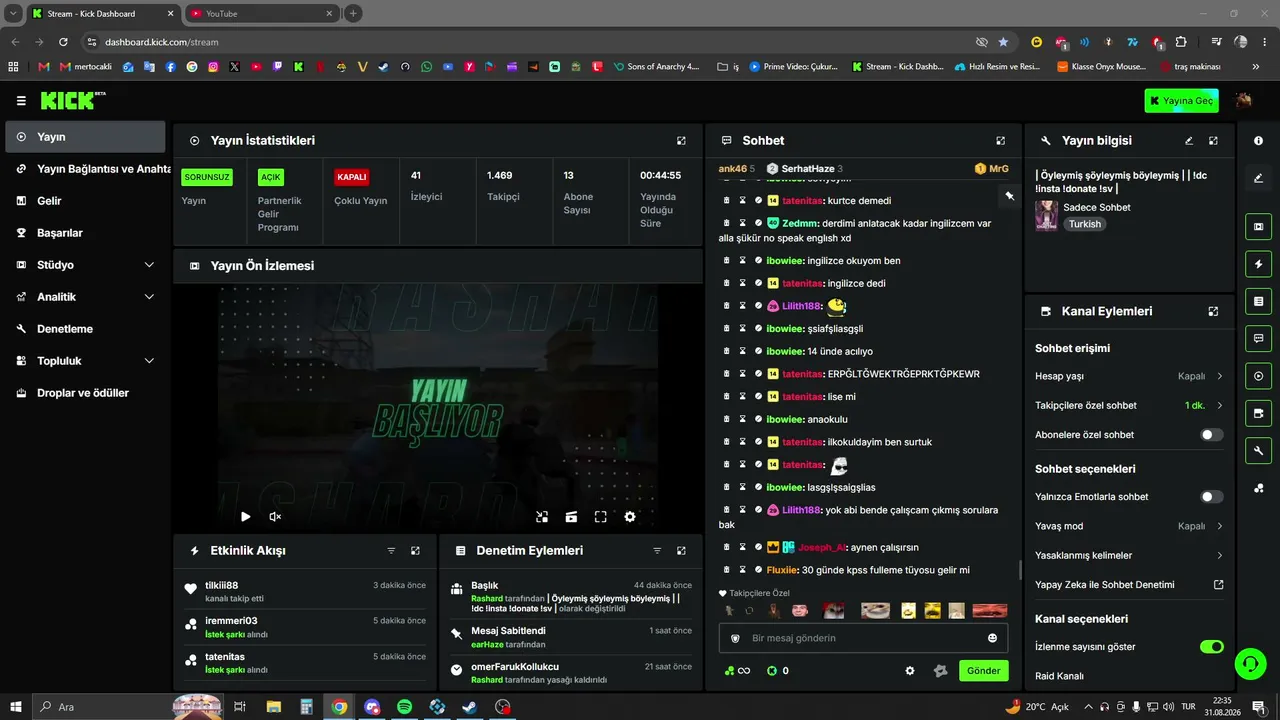Expand the Denetim Eylemleri panel
This screenshot has width=1280, height=720.
(x=681, y=551)
